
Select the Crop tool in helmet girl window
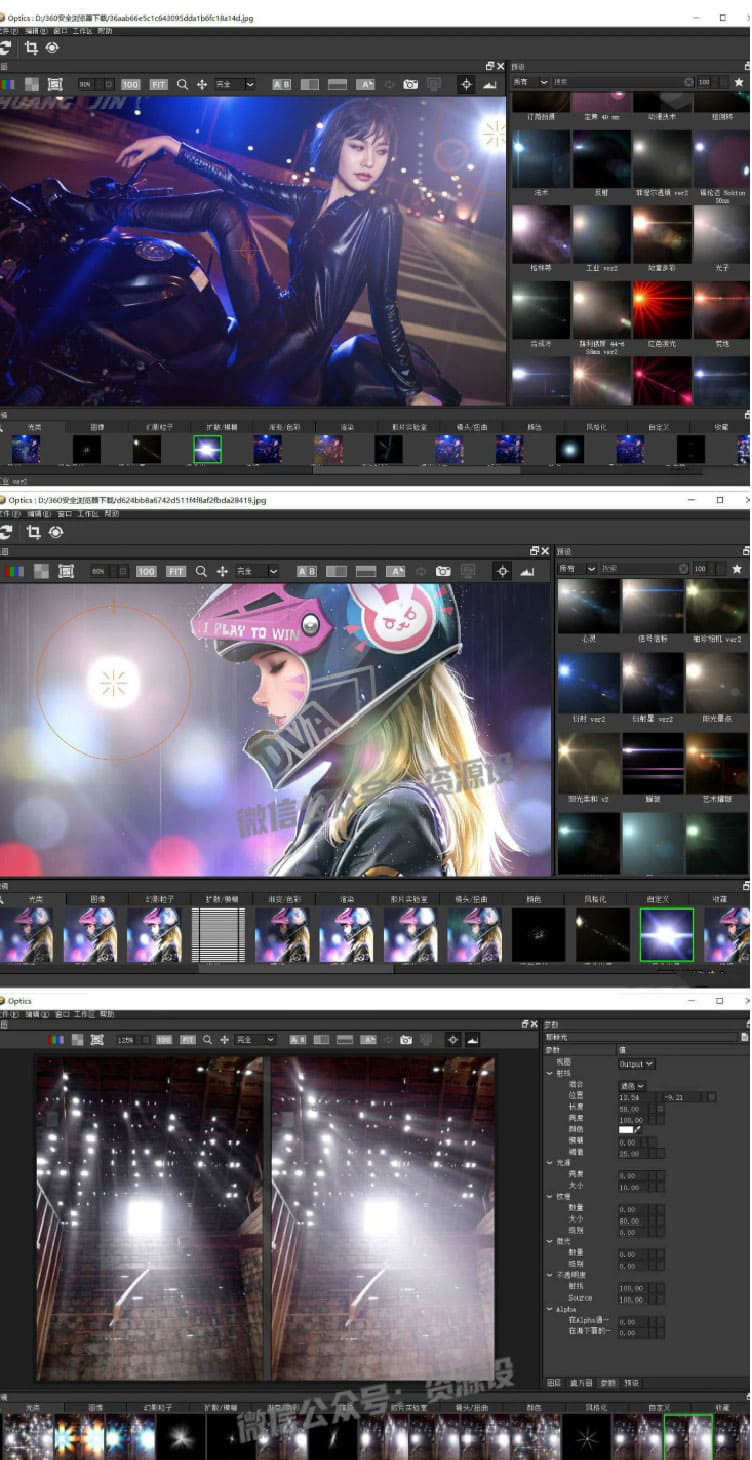point(33,532)
